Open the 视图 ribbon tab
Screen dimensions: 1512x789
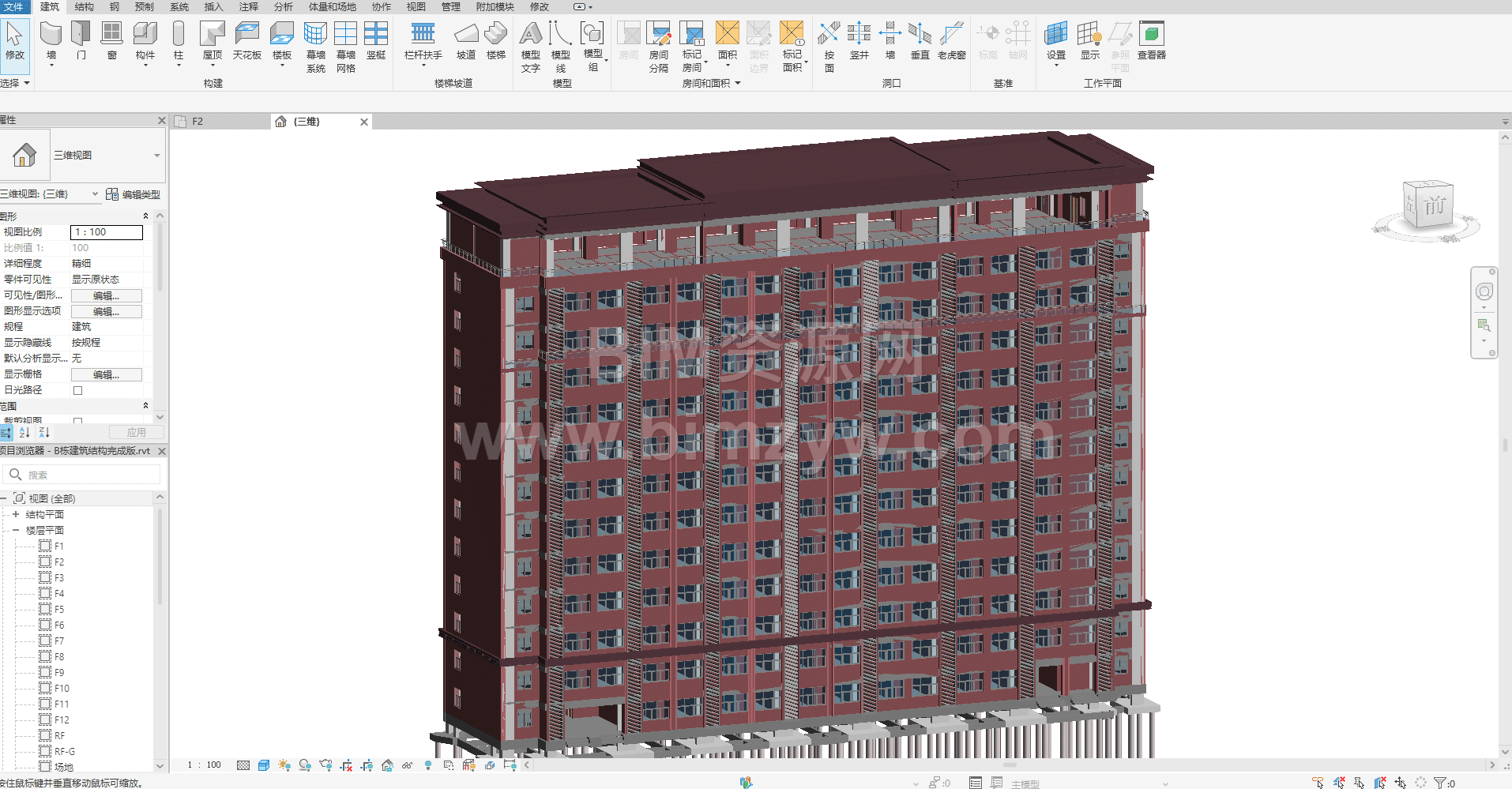[416, 6]
